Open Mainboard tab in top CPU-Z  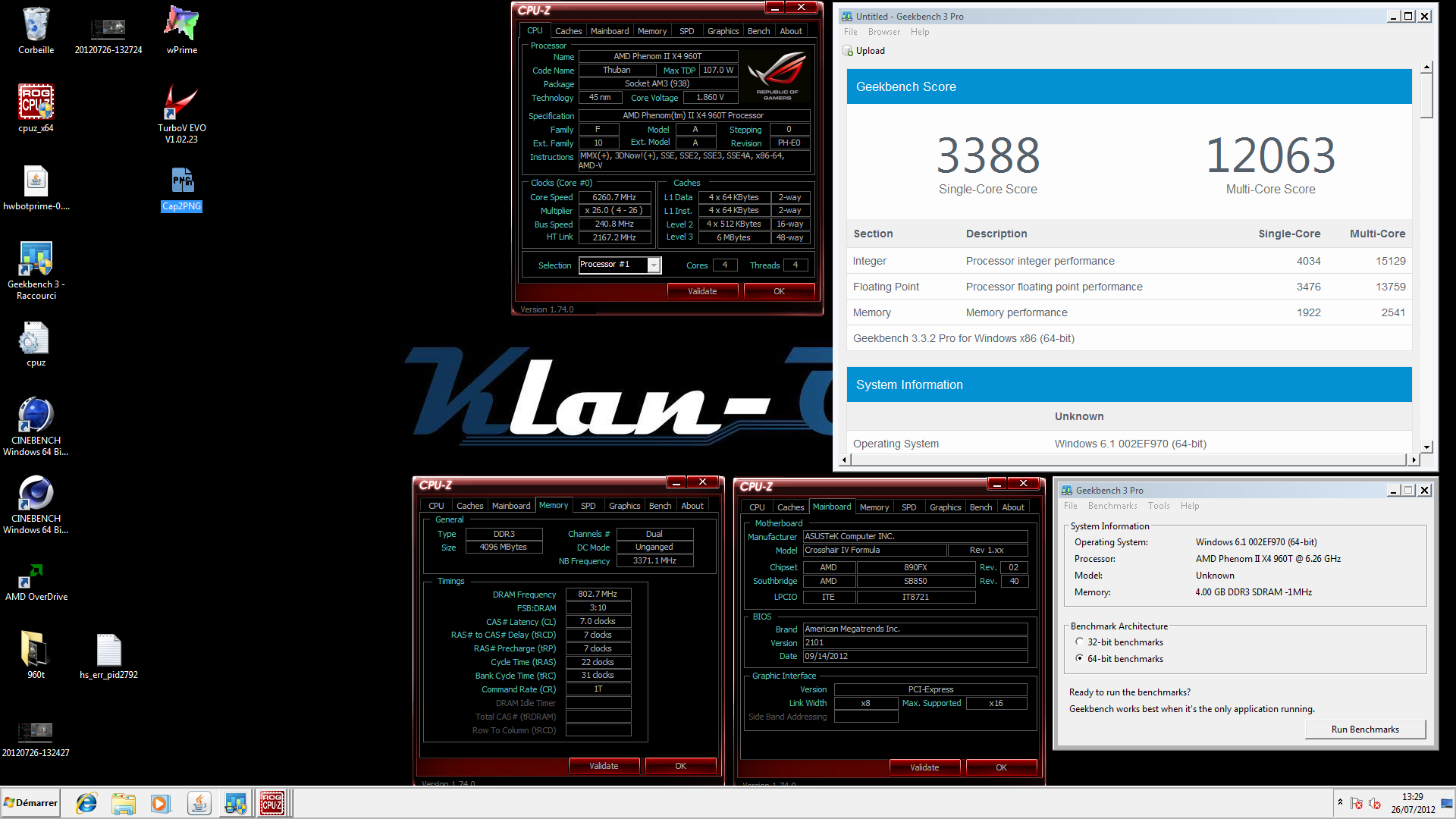tap(610, 31)
